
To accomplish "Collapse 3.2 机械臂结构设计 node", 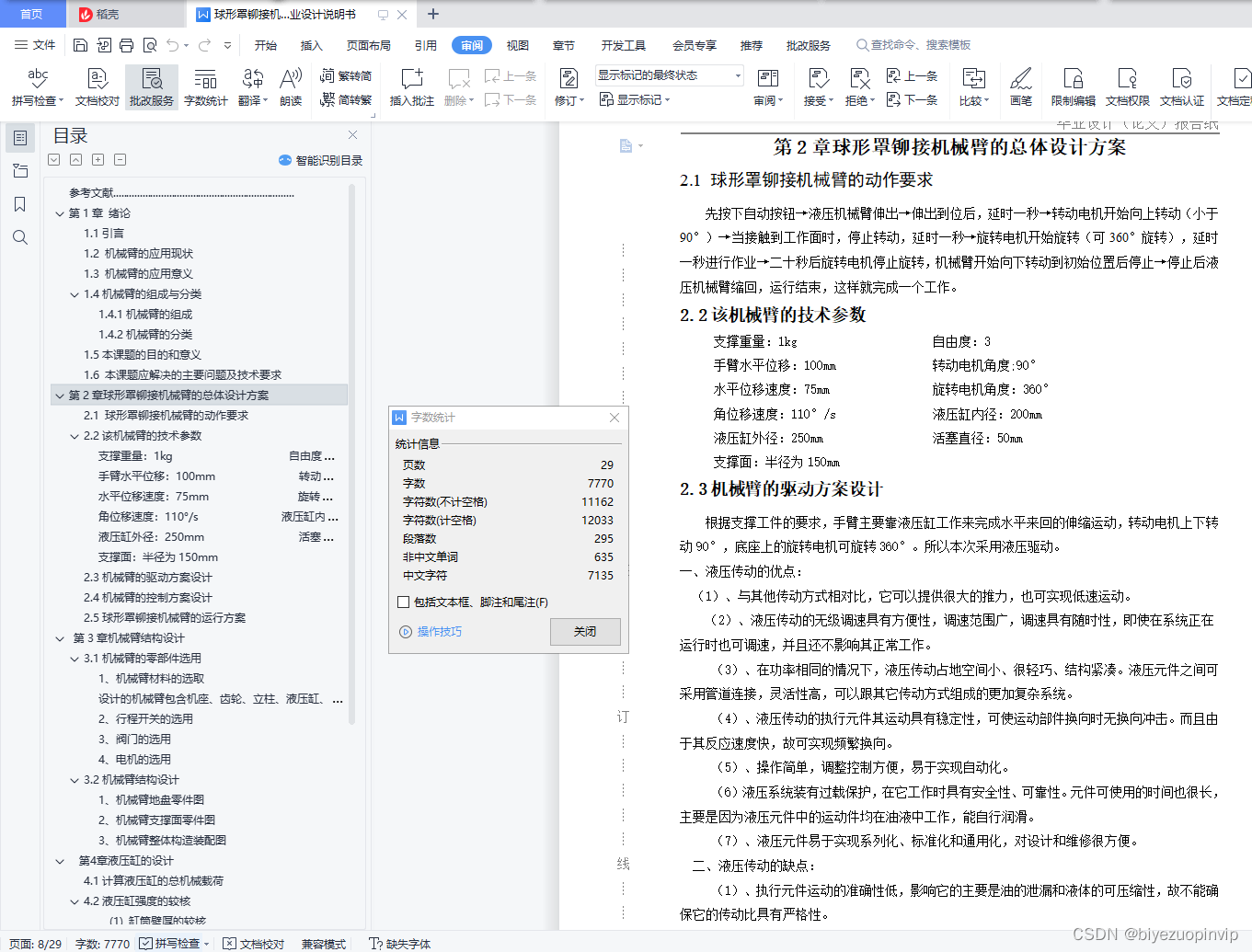I will pos(75,780).
